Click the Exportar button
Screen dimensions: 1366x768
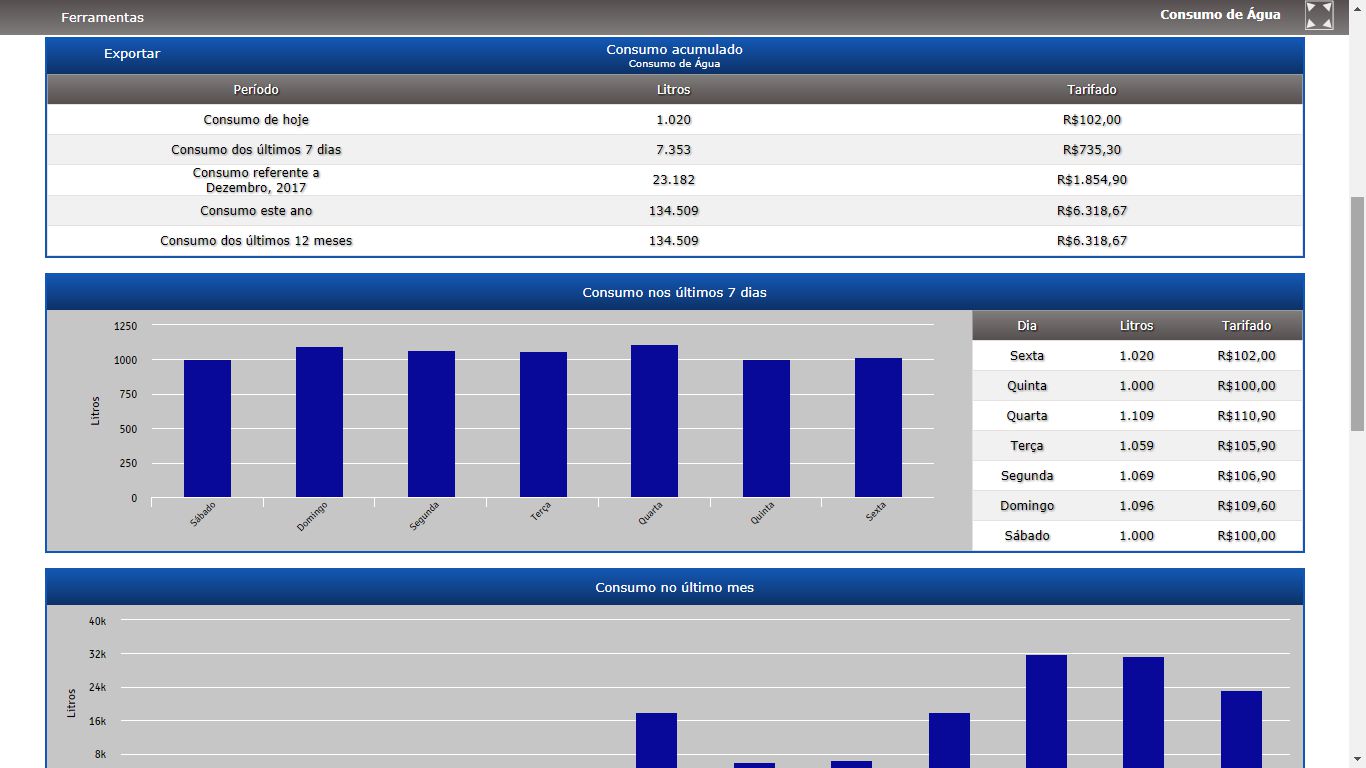coord(132,54)
